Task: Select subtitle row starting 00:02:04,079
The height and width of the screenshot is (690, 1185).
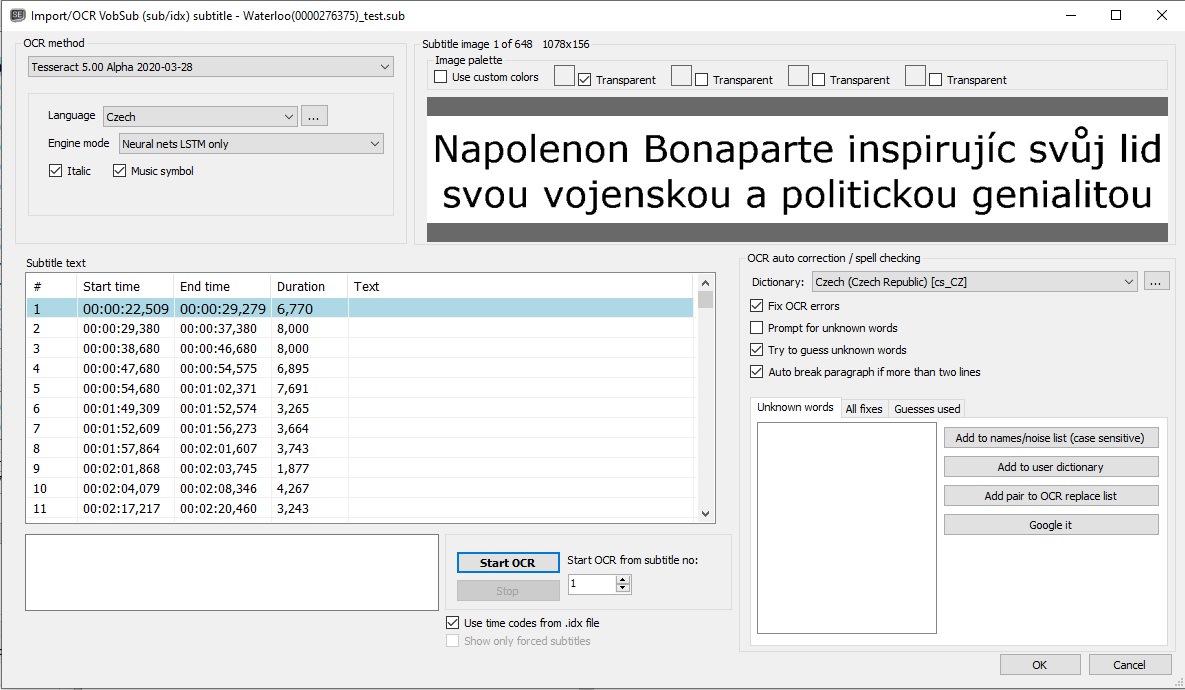Action: (360, 488)
